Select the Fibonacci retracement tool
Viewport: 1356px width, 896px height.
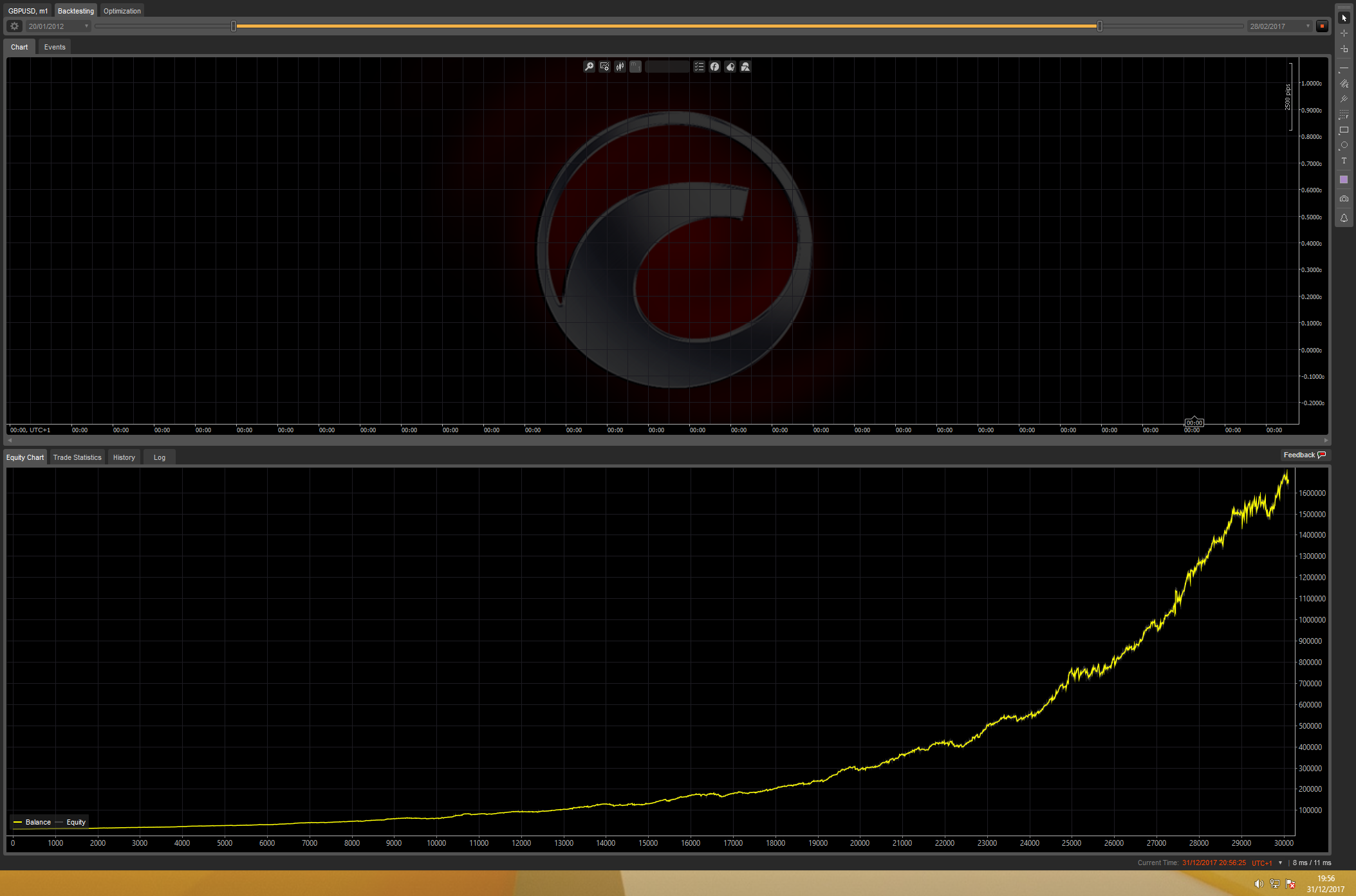click(x=1344, y=114)
